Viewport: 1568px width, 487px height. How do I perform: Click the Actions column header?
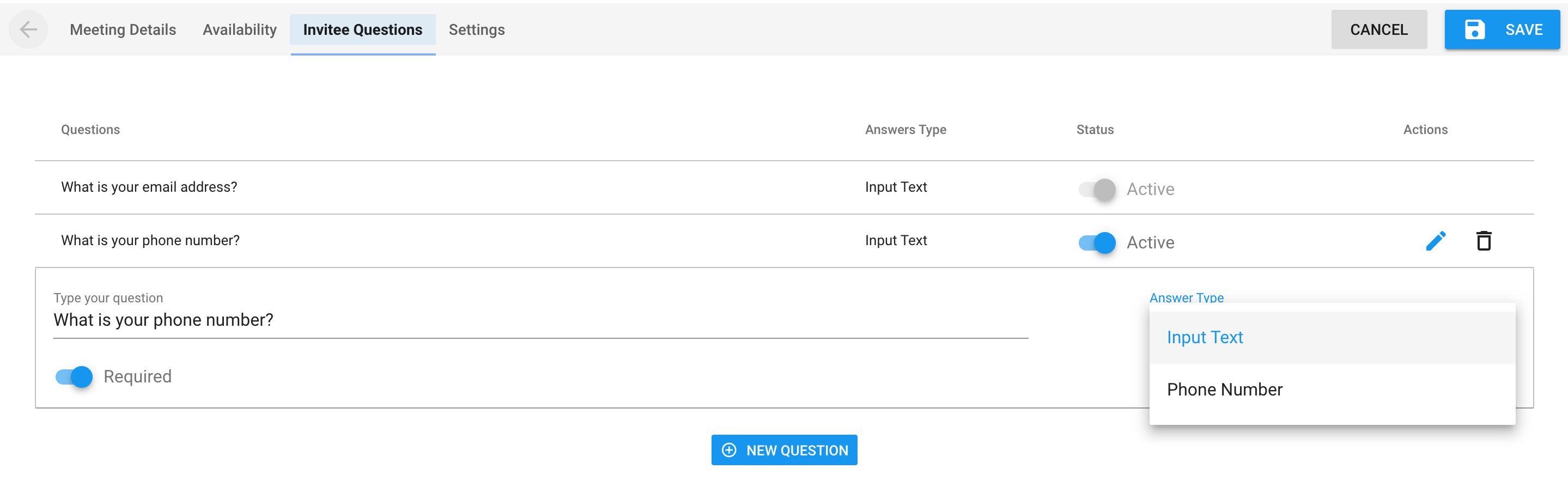coord(1425,130)
